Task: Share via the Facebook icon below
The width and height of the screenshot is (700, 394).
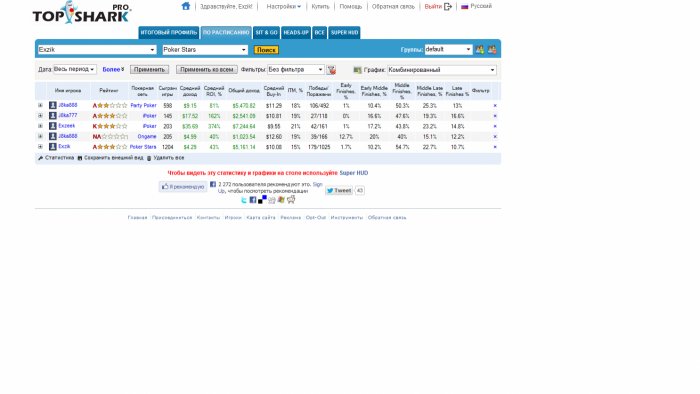Action: click(253, 200)
